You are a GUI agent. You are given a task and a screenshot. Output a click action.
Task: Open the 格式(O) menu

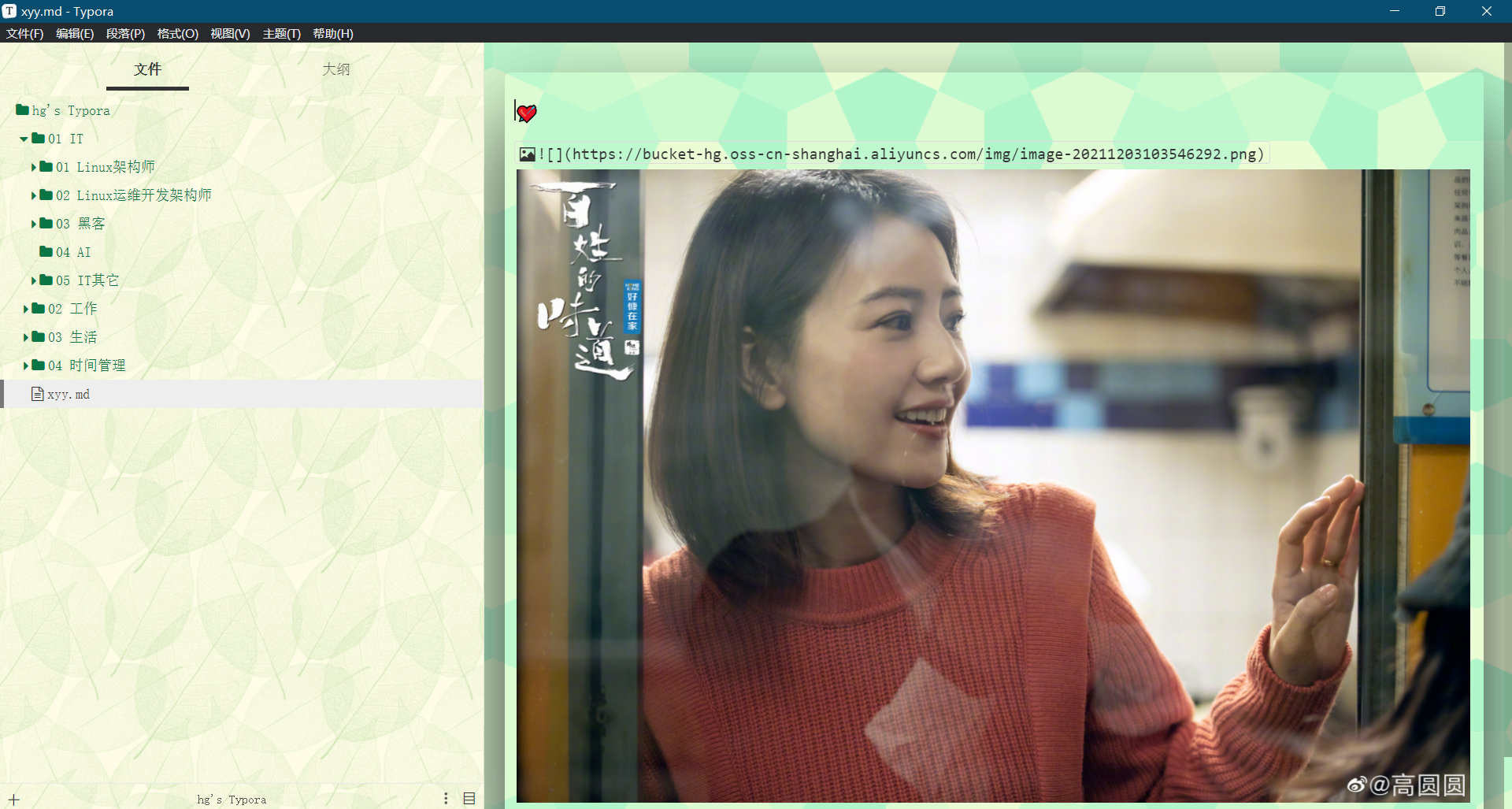click(x=178, y=34)
